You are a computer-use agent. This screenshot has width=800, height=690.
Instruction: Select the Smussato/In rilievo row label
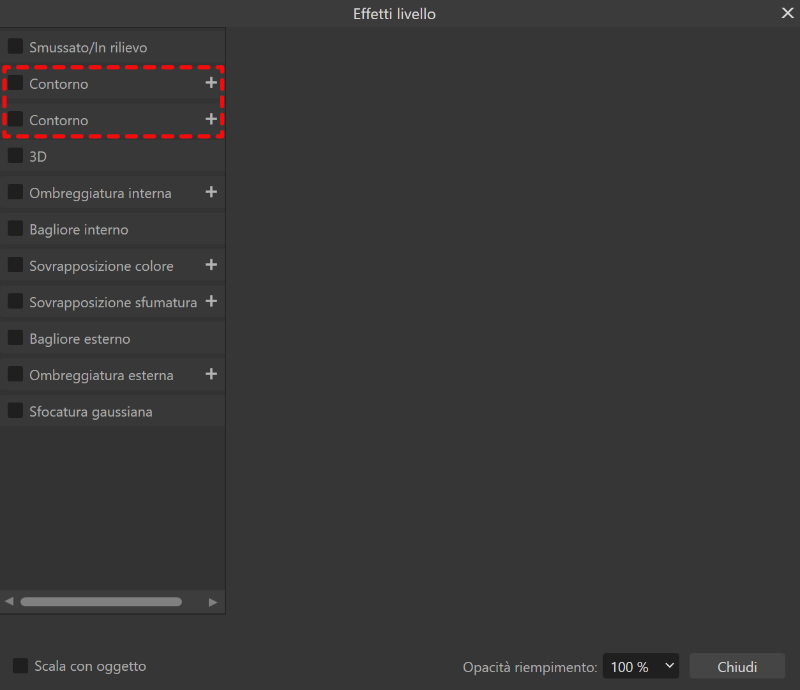click(x=88, y=47)
